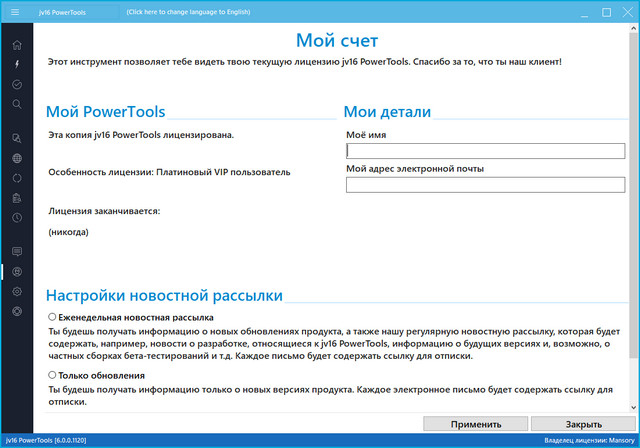
Task: Select the Только обновления radio option
Action: click(53, 375)
